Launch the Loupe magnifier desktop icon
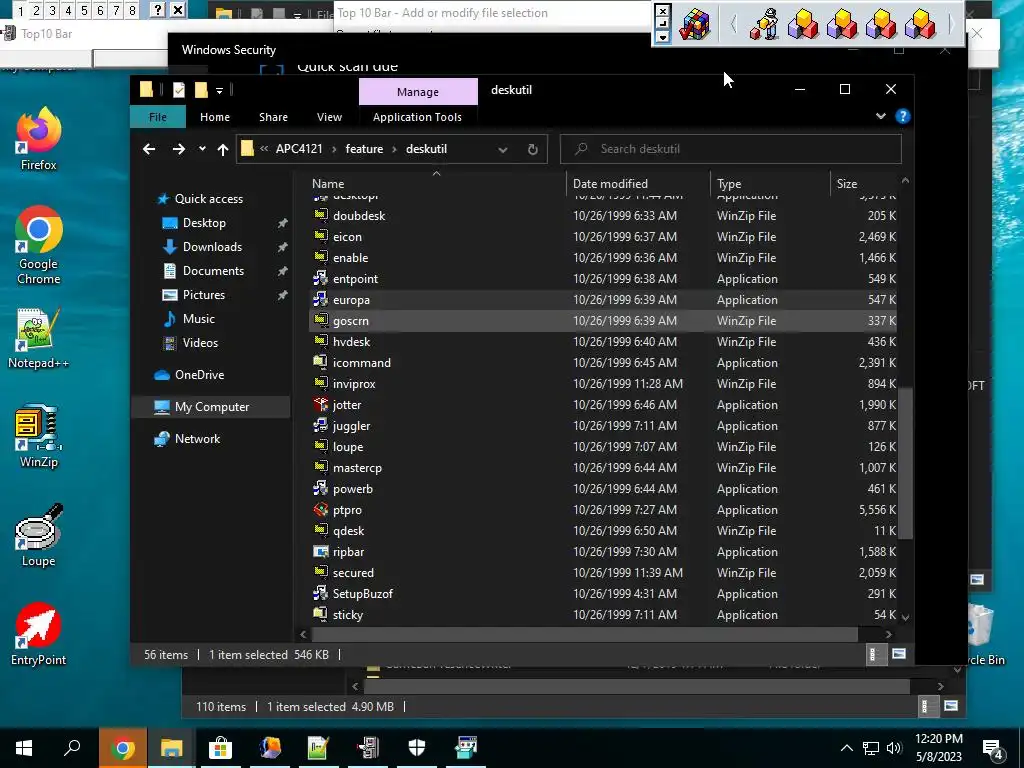The image size is (1024, 768). click(x=39, y=536)
